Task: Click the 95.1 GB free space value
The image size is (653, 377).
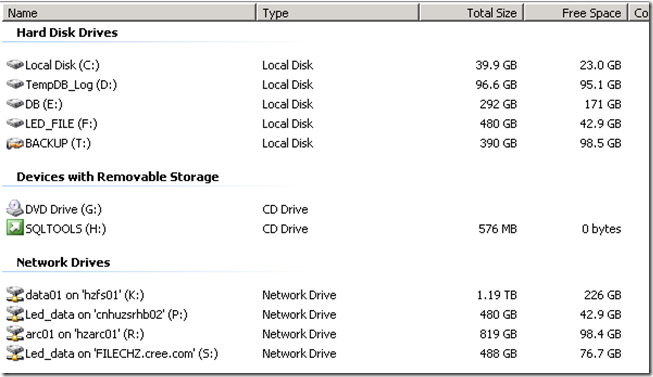Action: [x=600, y=85]
